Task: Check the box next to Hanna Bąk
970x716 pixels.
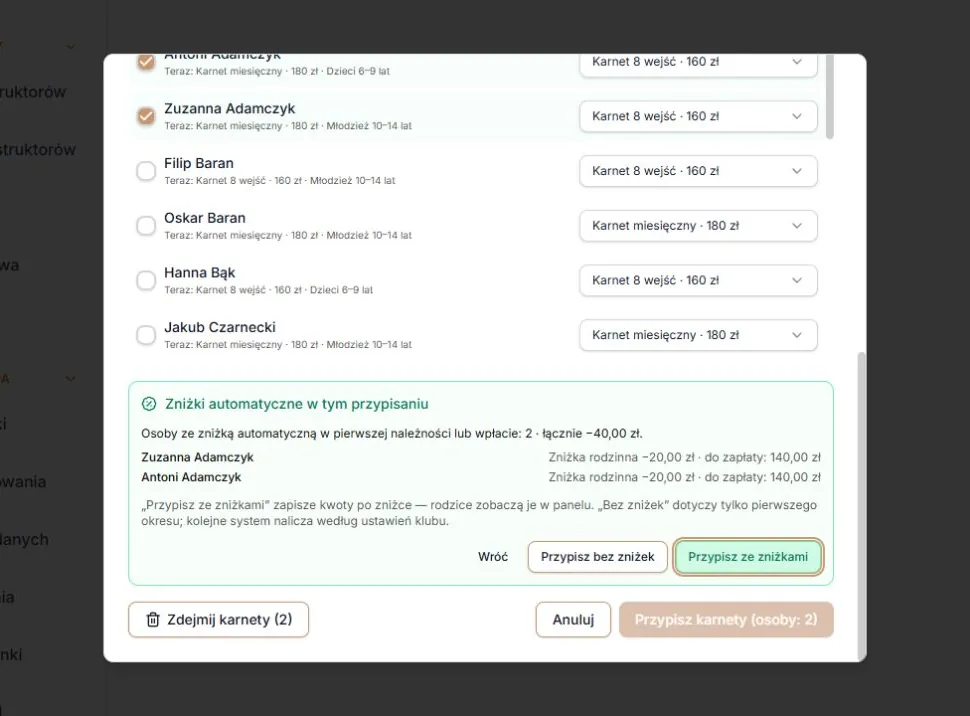Action: coord(146,280)
